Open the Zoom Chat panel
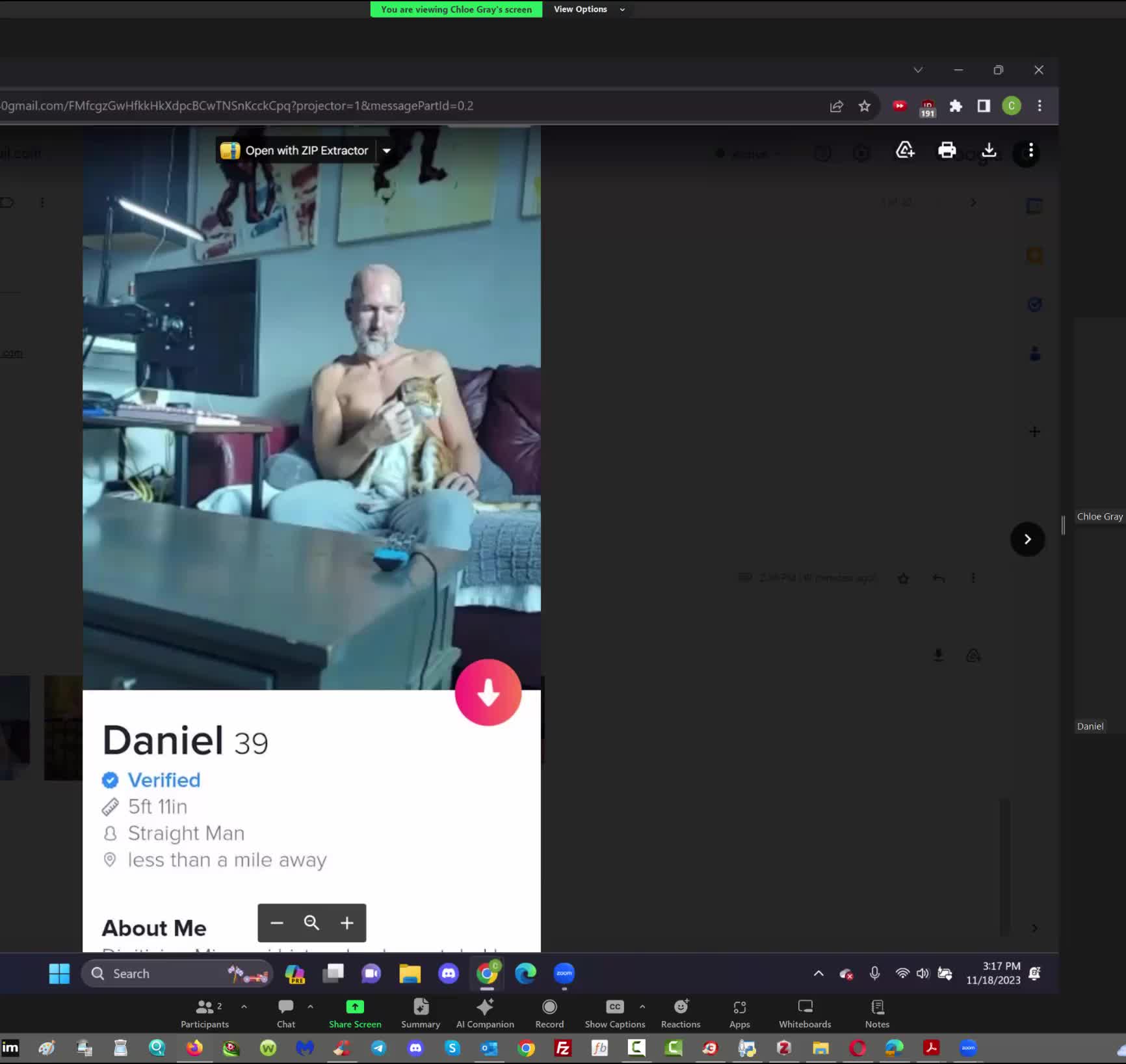This screenshot has width=1126, height=1064. (285, 1013)
